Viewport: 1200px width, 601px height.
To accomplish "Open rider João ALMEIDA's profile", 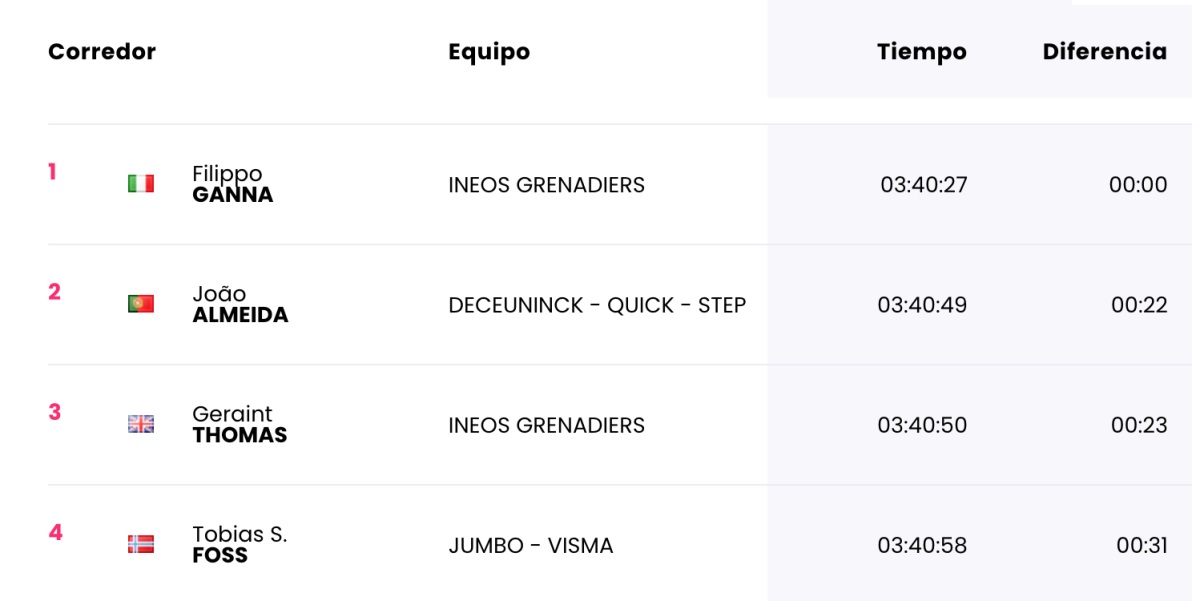I will pos(240,304).
